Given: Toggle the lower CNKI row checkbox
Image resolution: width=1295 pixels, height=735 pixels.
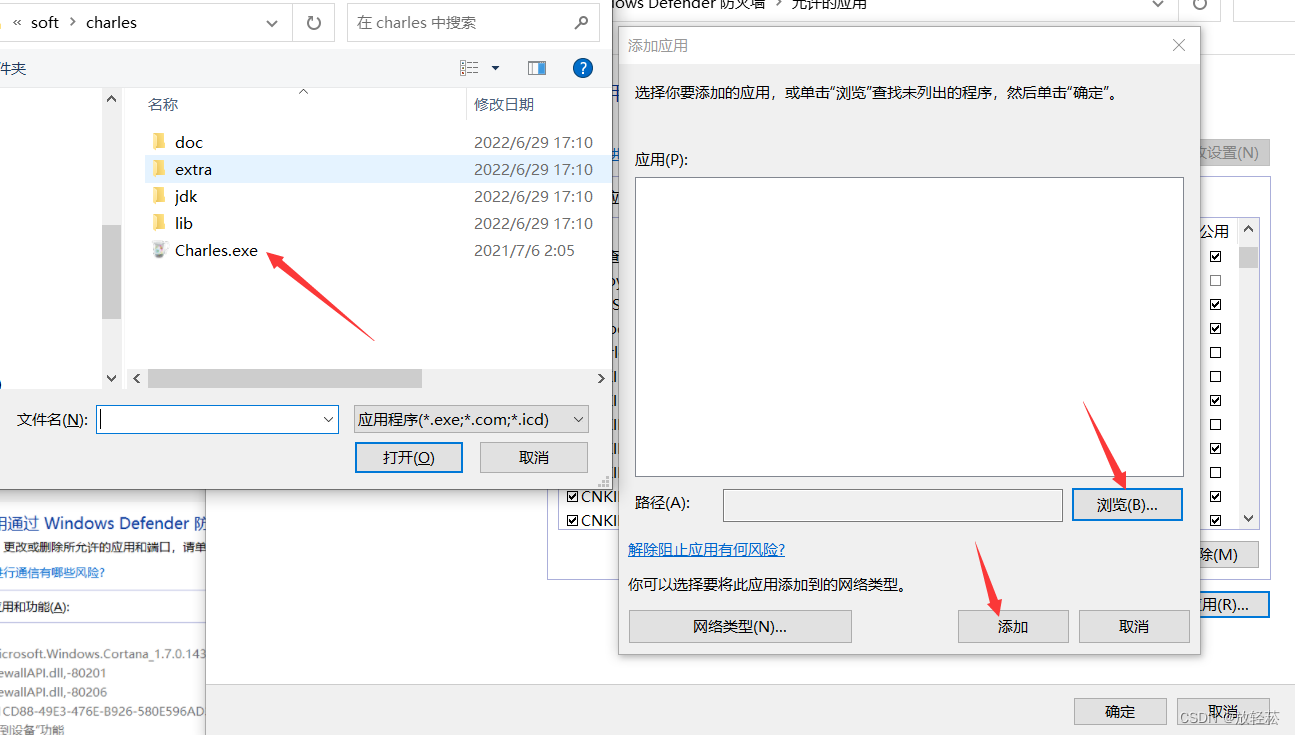Looking at the screenshot, I should (573, 520).
